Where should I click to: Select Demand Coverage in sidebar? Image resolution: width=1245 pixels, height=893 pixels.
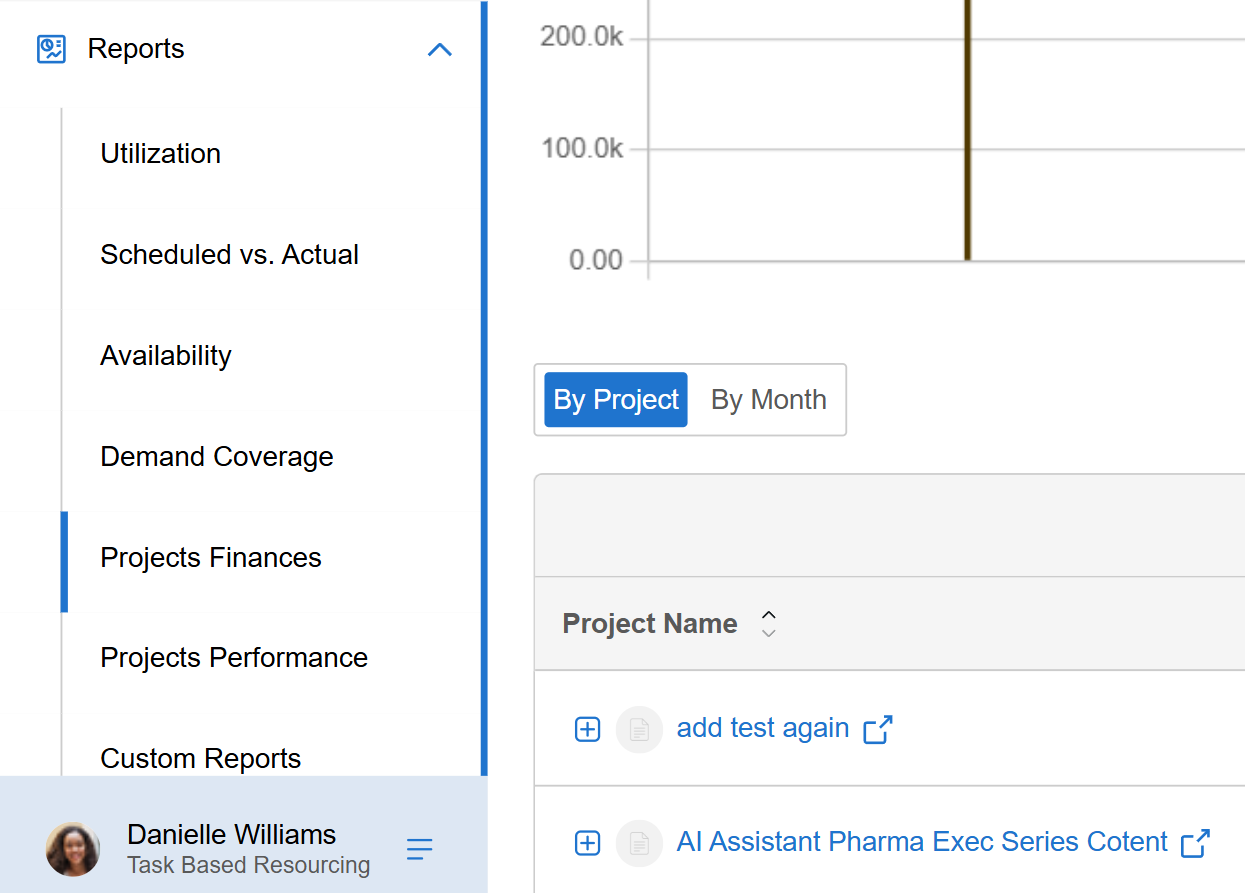(x=217, y=457)
